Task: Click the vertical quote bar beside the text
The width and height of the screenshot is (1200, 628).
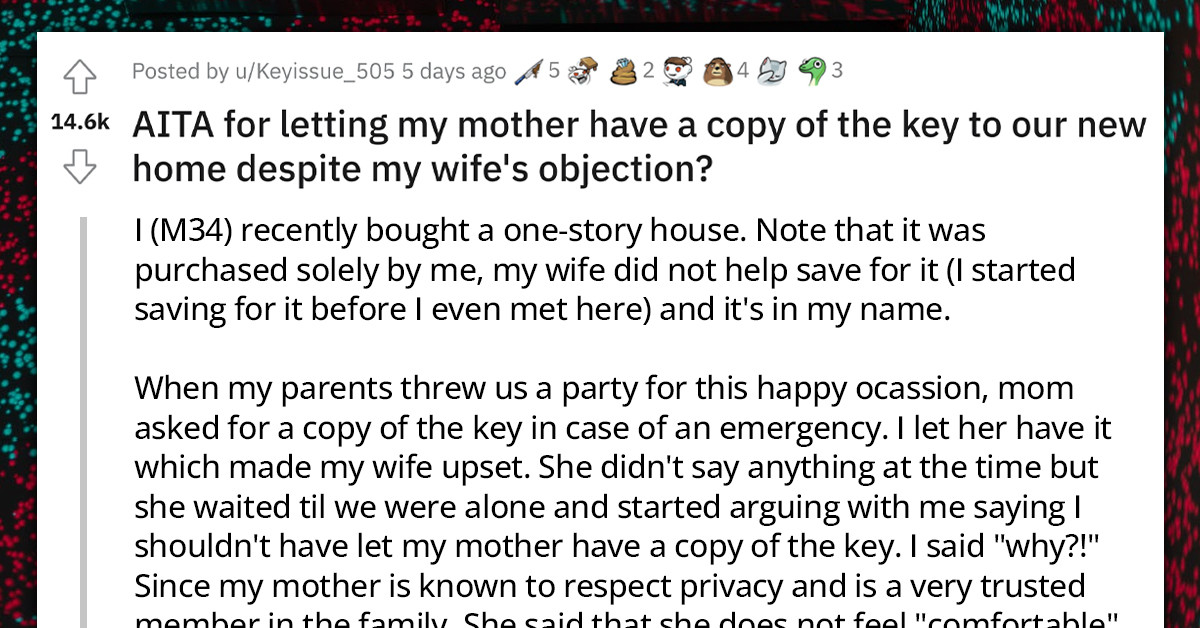Action: (87, 400)
